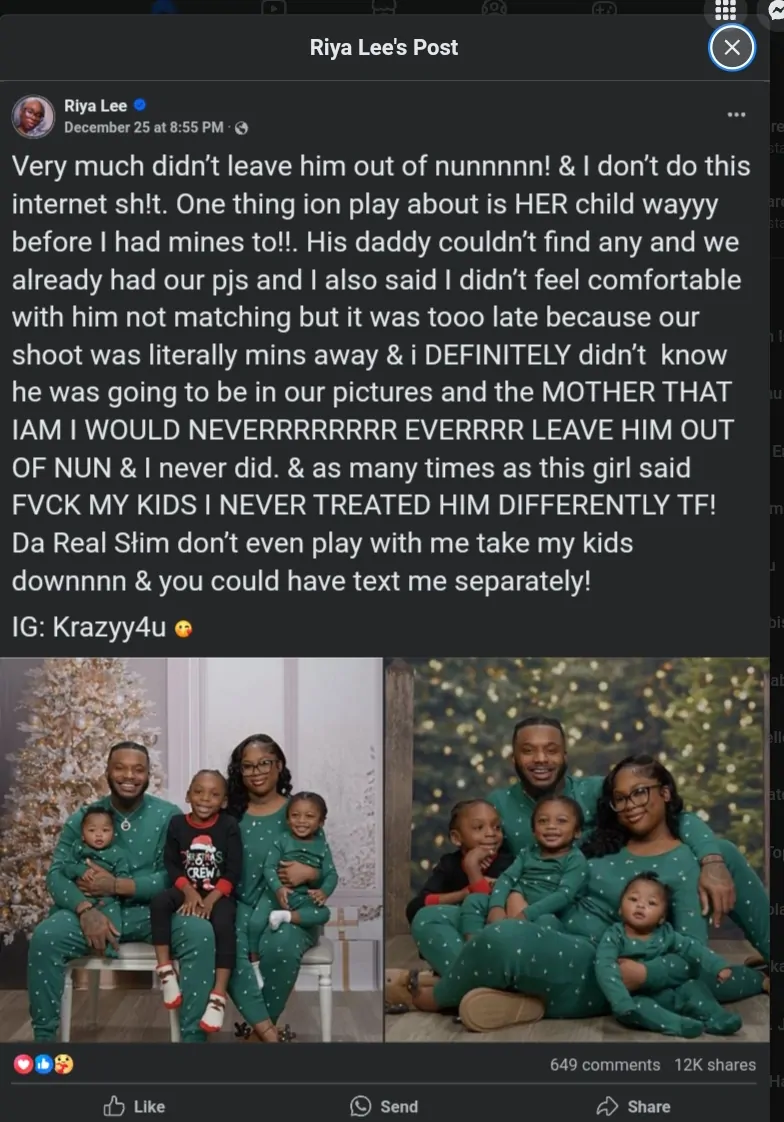This screenshot has width=784, height=1122.
Task: Click the blue verified badge
Action: (x=140, y=105)
